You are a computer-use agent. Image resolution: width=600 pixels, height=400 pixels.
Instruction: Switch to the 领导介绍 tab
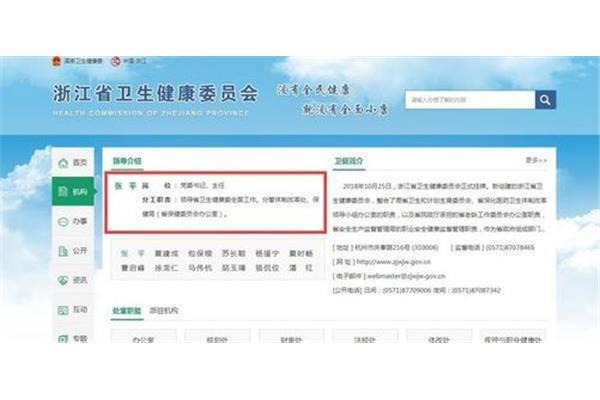click(x=127, y=161)
